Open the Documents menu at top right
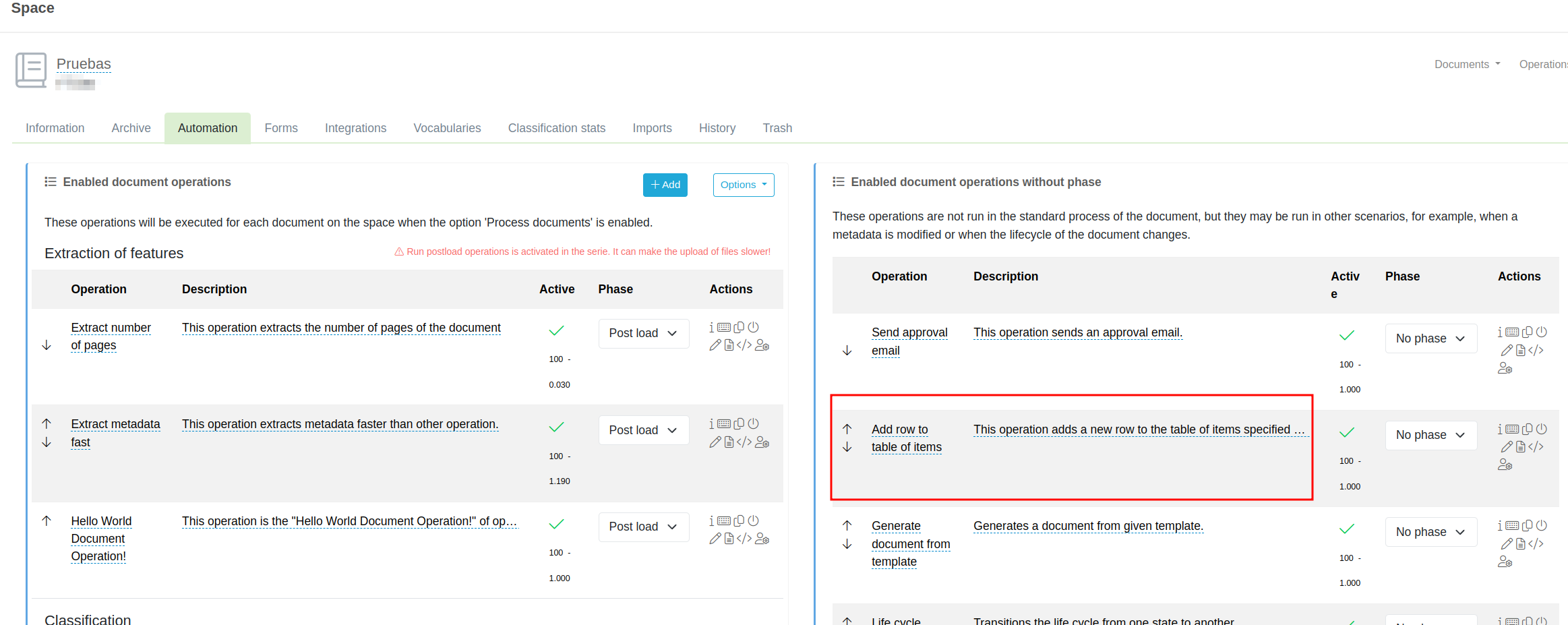Image resolution: width=1568 pixels, height=625 pixels. (1467, 64)
